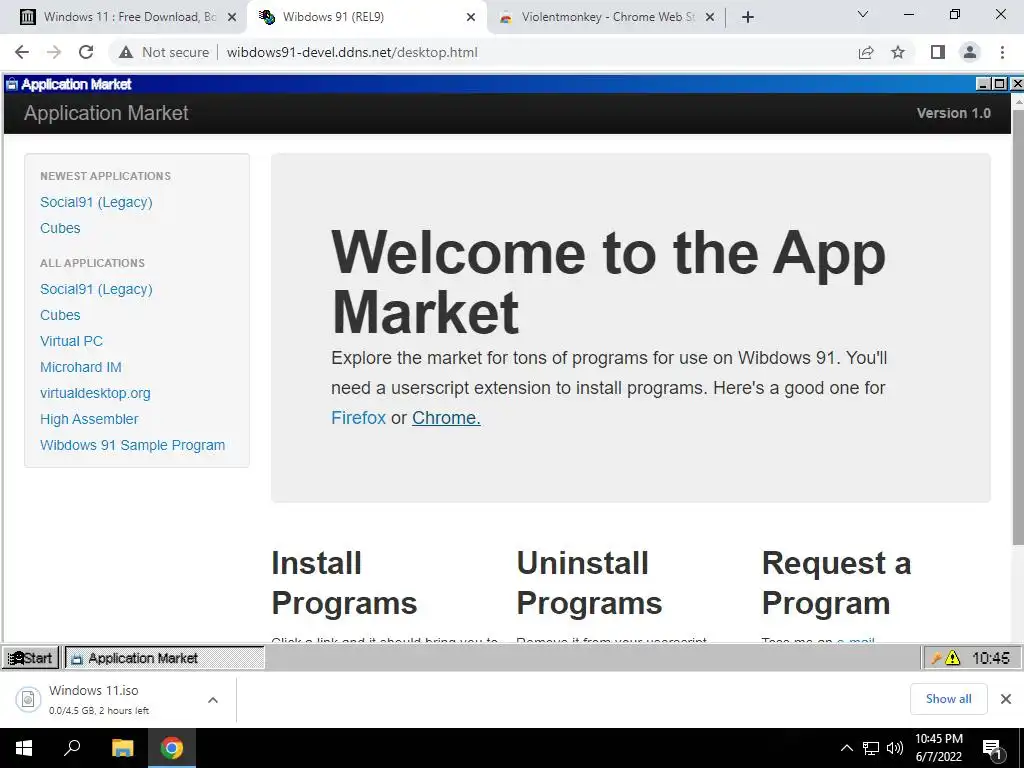Click the browser forward arrow
Viewport: 1024px width, 768px height.
(x=54, y=52)
